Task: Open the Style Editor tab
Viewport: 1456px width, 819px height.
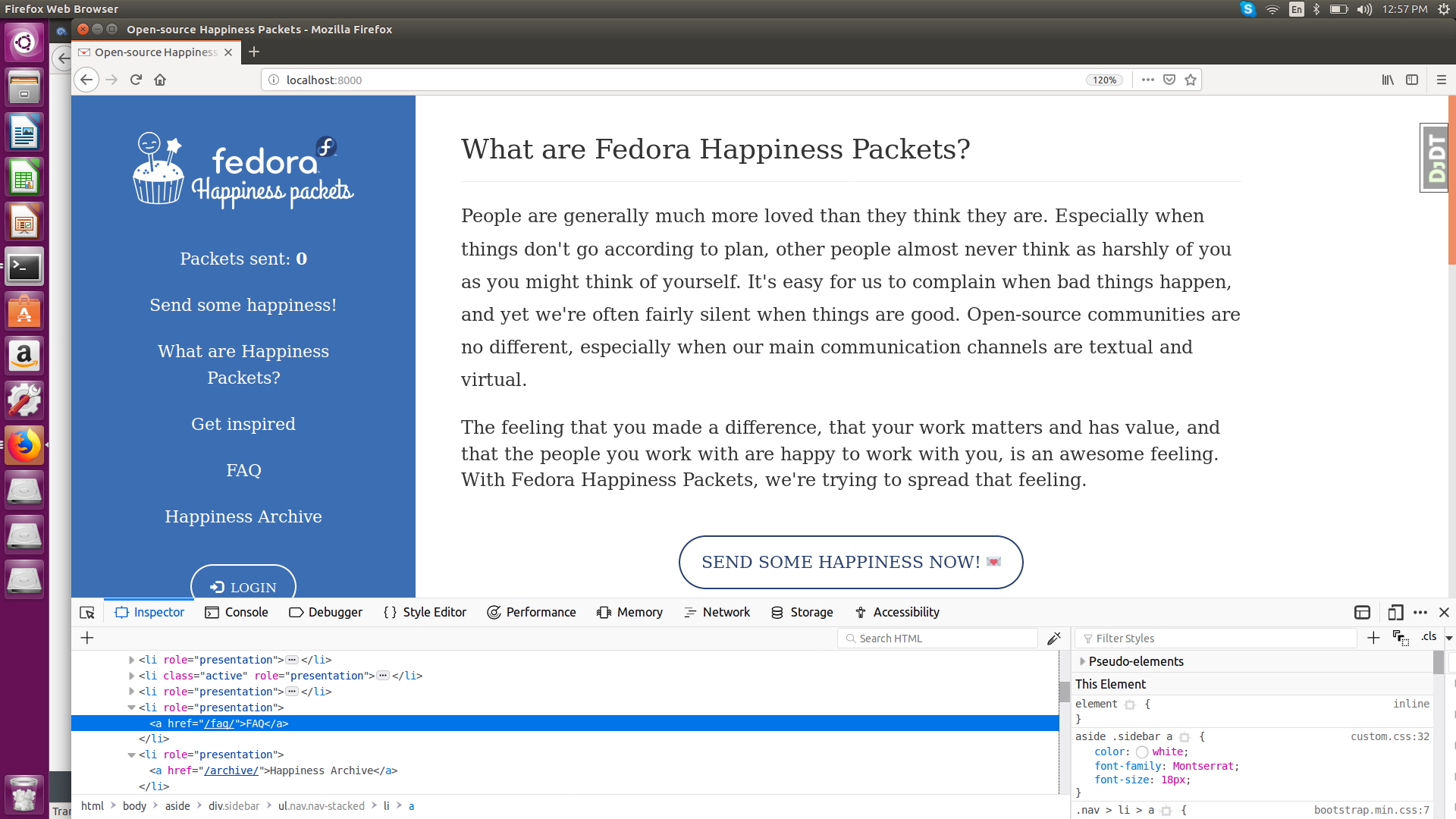Action: [425, 613]
